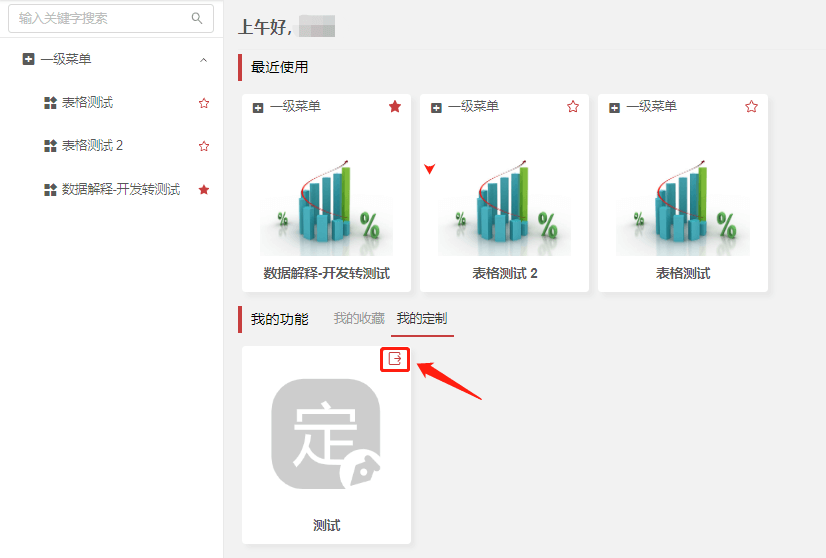Toggle star for sidebar 表格测试 2

pyautogui.click(x=204, y=146)
